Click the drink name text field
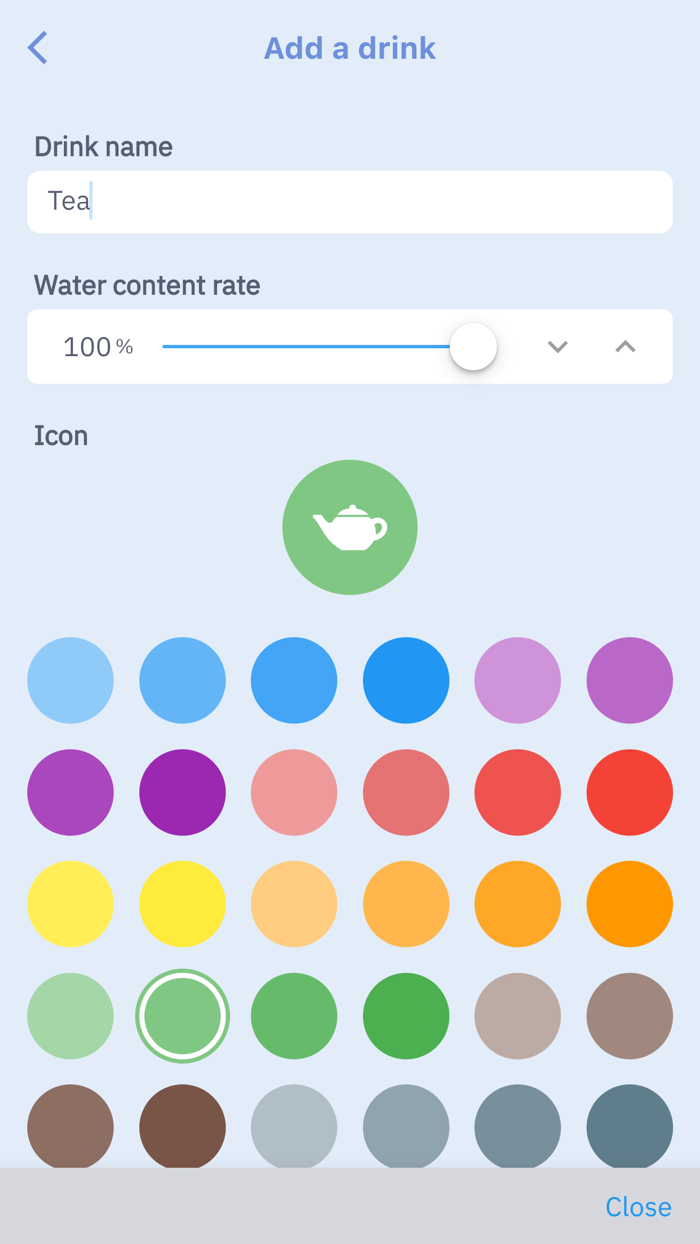The image size is (700, 1244). coord(350,201)
